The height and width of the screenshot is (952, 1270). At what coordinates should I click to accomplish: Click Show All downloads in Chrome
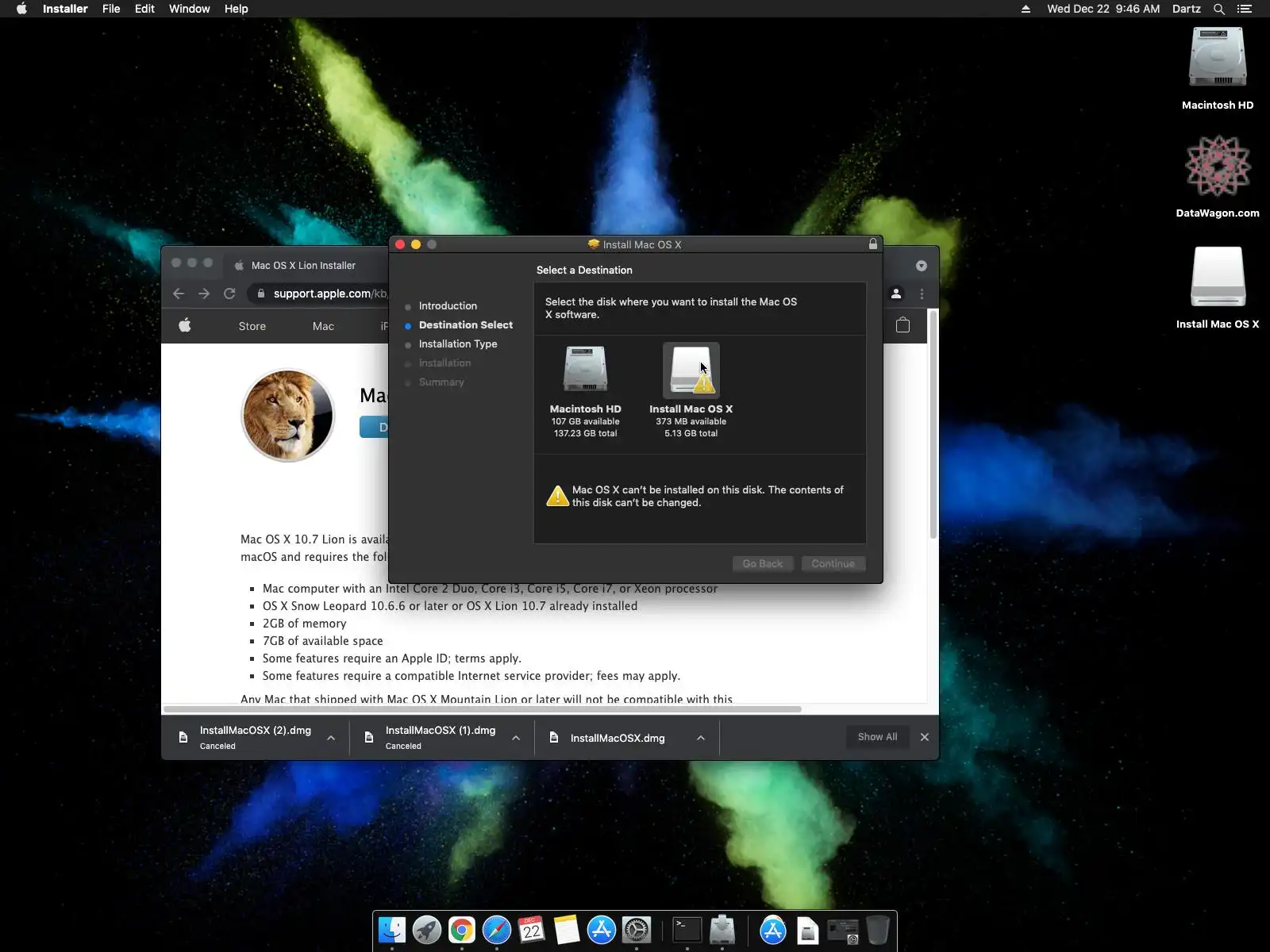pos(878,737)
